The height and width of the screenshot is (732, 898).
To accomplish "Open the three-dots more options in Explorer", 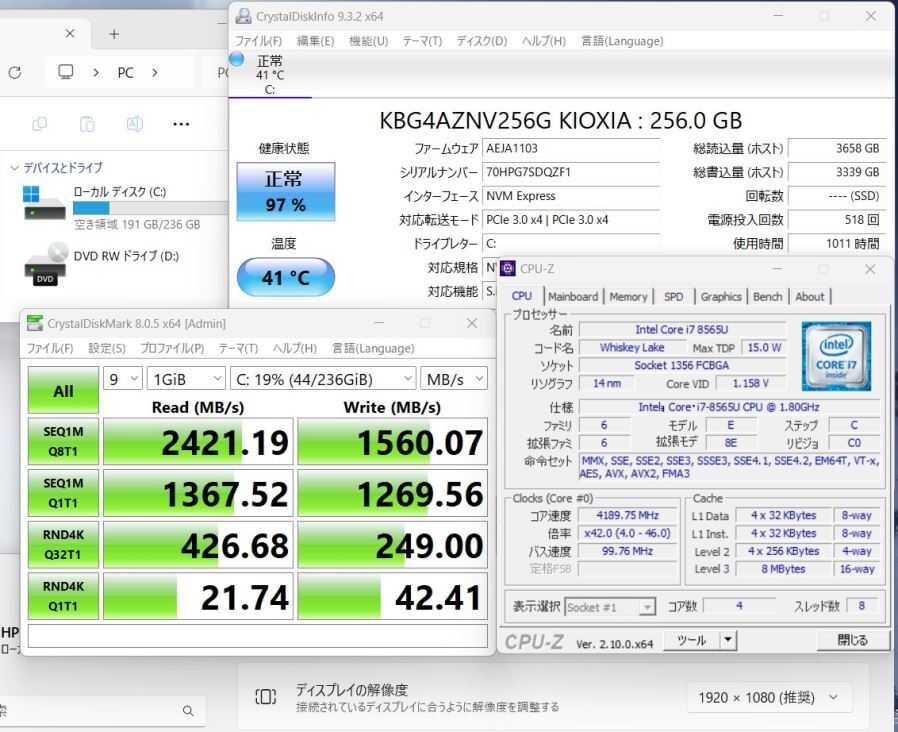I will (x=181, y=124).
